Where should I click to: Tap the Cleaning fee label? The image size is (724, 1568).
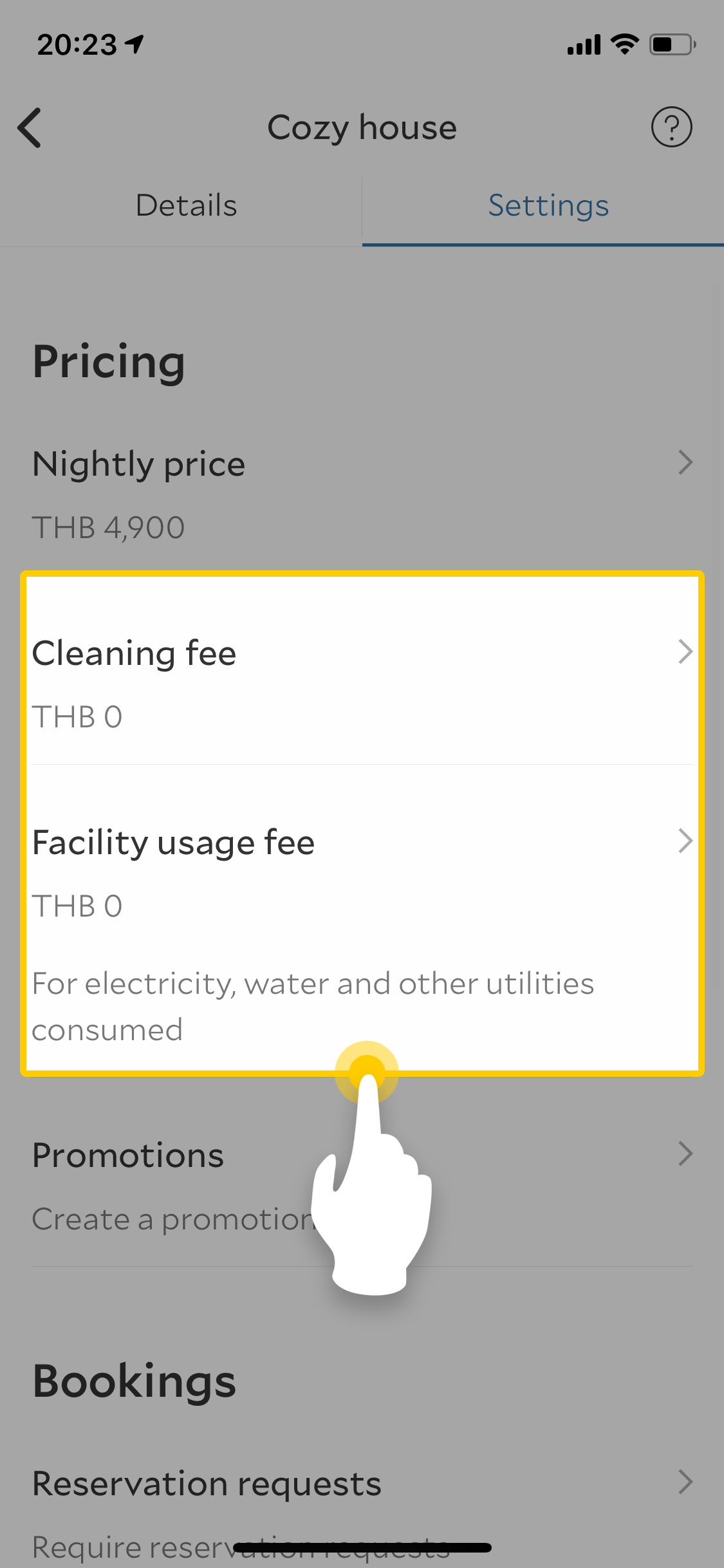point(135,653)
